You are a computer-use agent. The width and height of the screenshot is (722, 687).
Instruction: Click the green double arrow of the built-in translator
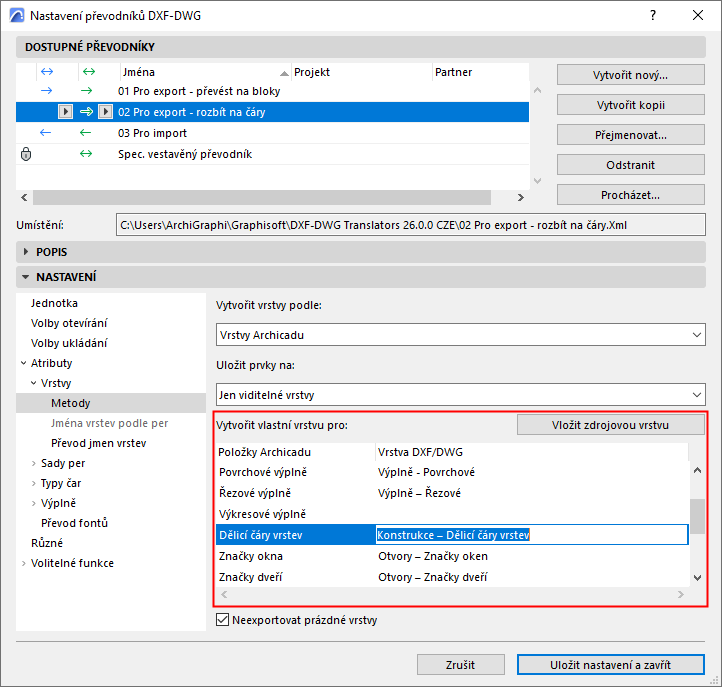click(x=87, y=154)
